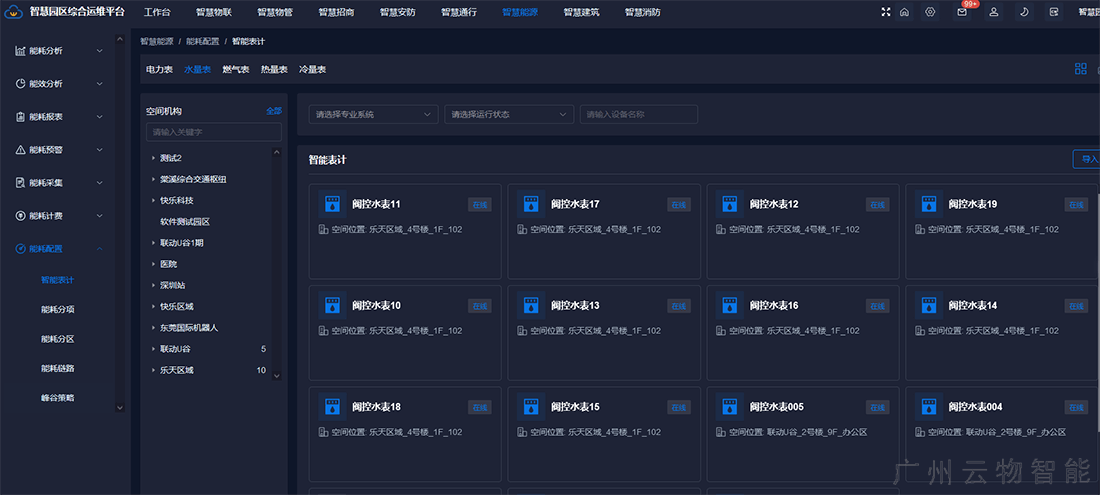
Task: Click the hexagon settings icon in header
Action: (x=931, y=12)
